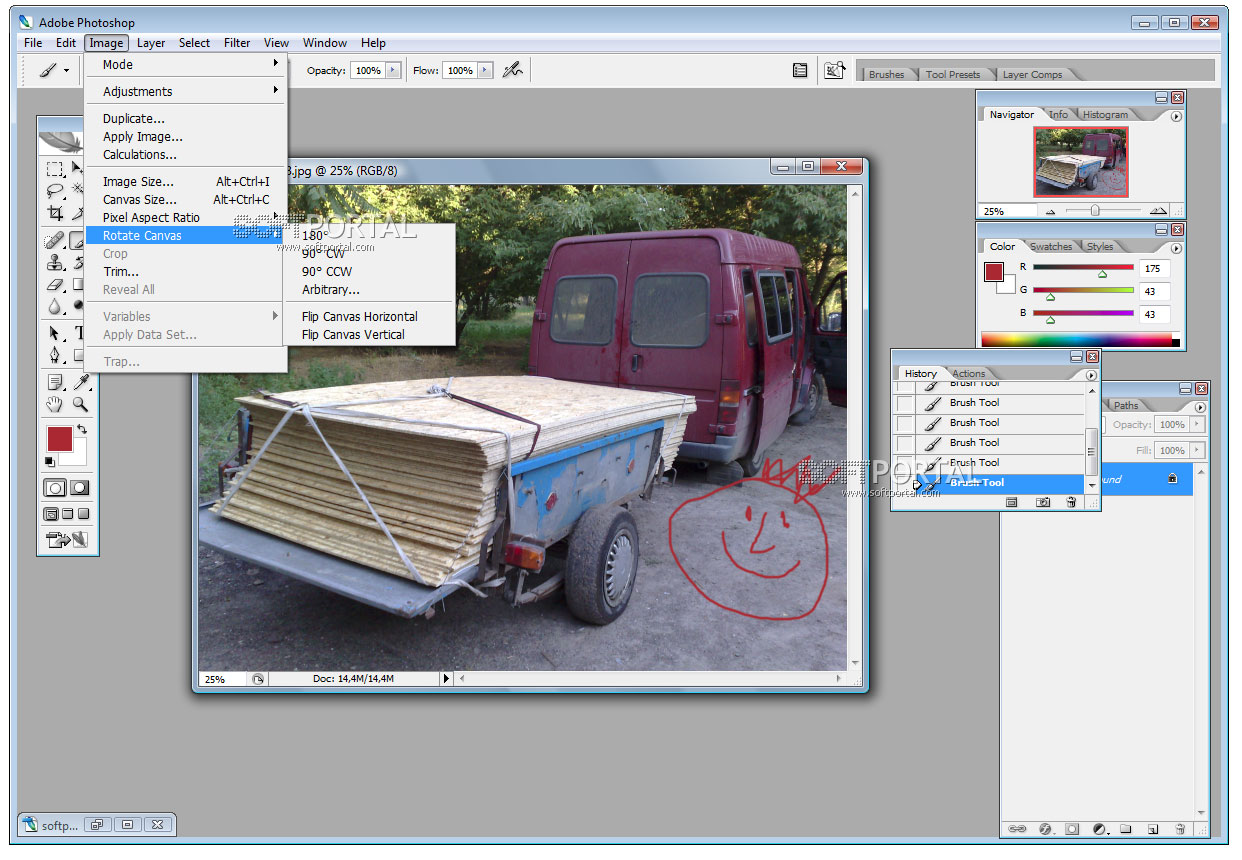Open the Brushes palette toggle icon
Image resolution: width=1242 pixels, height=860 pixels.
(800, 70)
